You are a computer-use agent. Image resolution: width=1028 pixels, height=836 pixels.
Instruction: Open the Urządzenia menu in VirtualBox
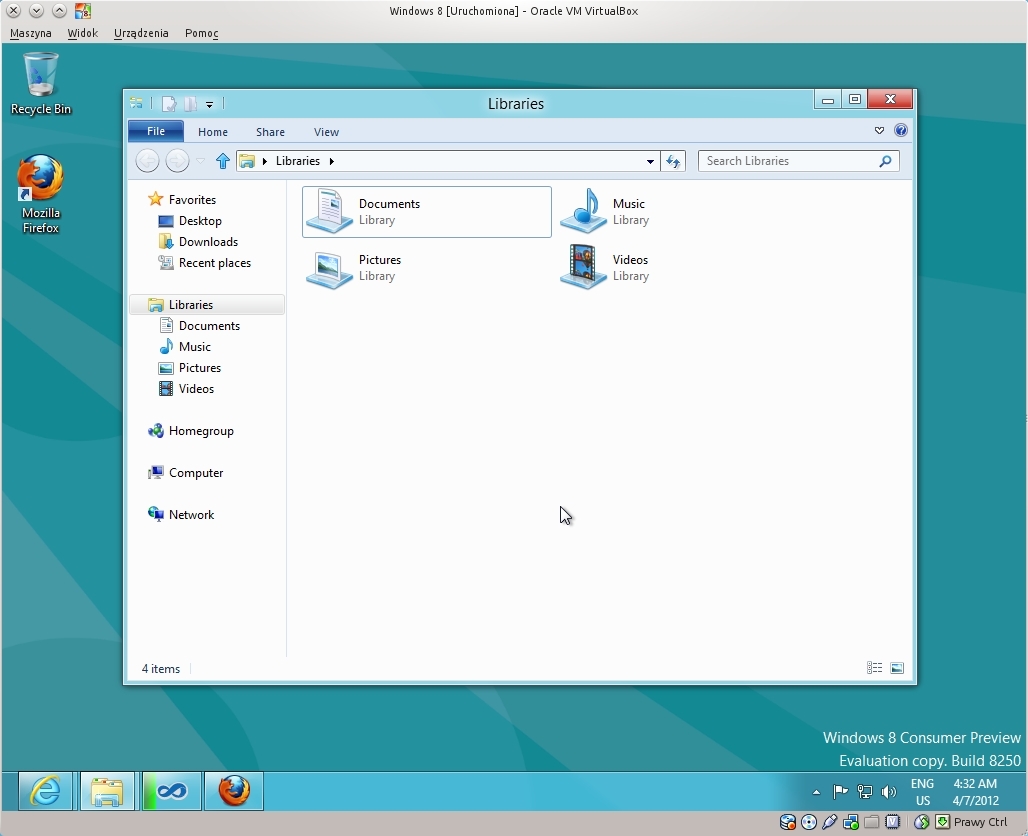pyautogui.click(x=141, y=33)
